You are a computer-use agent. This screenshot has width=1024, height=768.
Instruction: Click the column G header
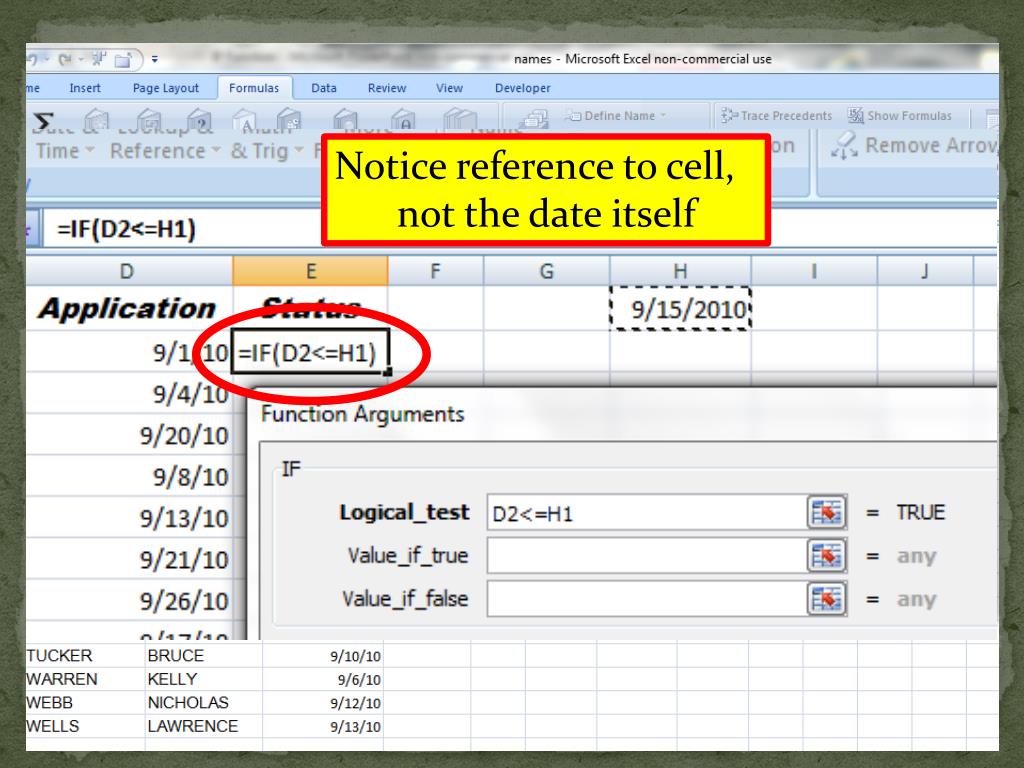coord(546,270)
